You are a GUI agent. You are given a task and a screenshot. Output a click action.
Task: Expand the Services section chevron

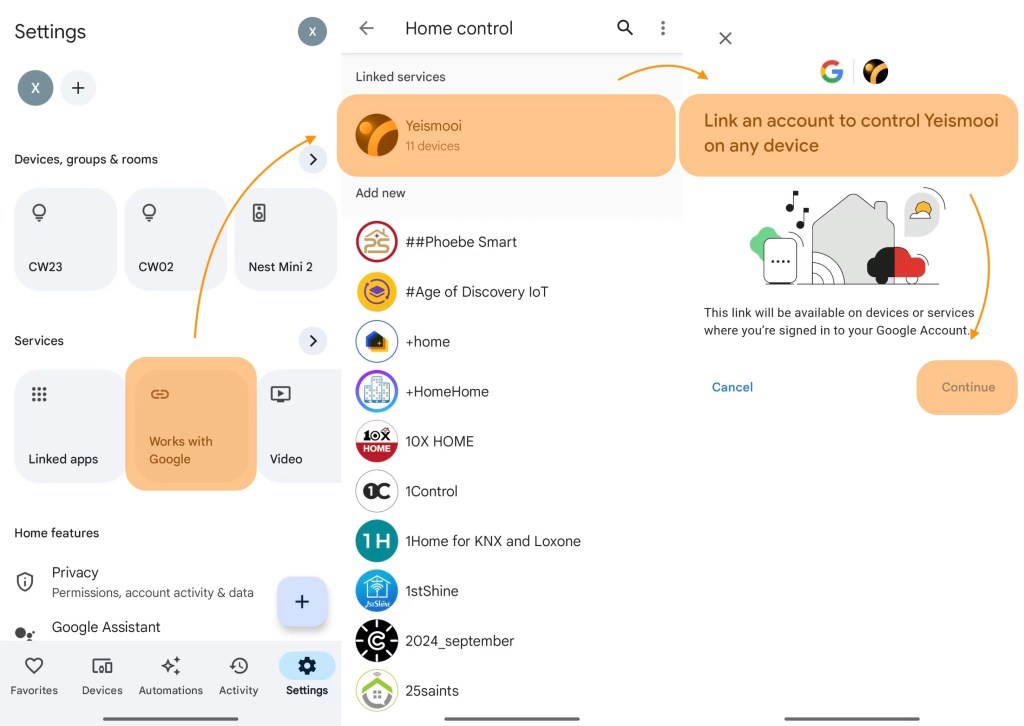coord(313,341)
